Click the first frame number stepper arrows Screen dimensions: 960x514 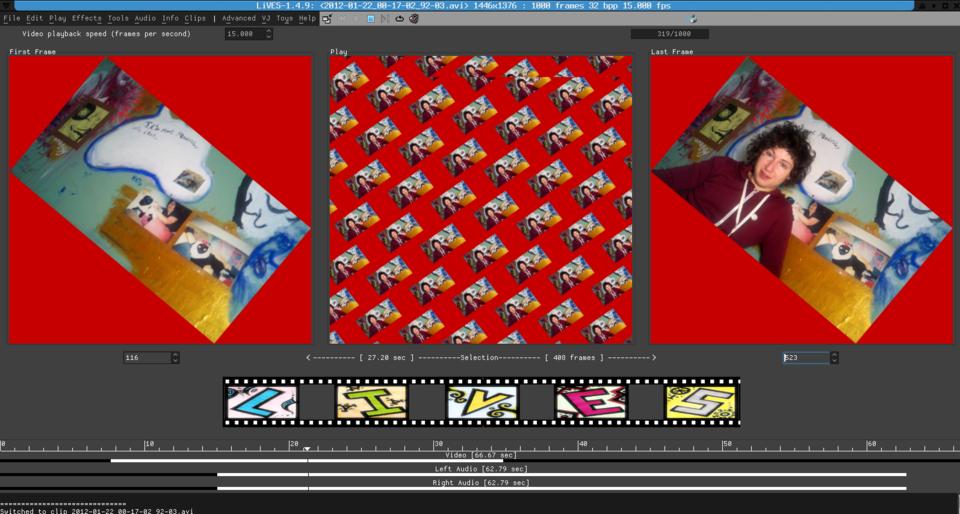pyautogui.click(x=175, y=358)
